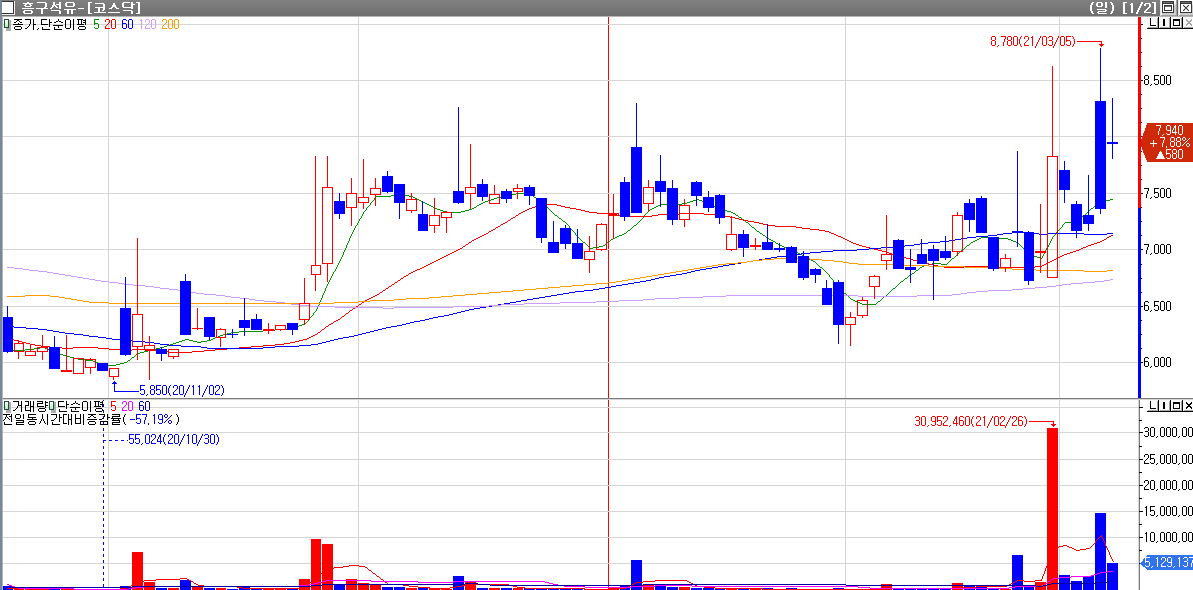Screen dimensions: 1193x590
Task: Toggle green indicator beside 종가,단순이평
Action: [6, 24]
